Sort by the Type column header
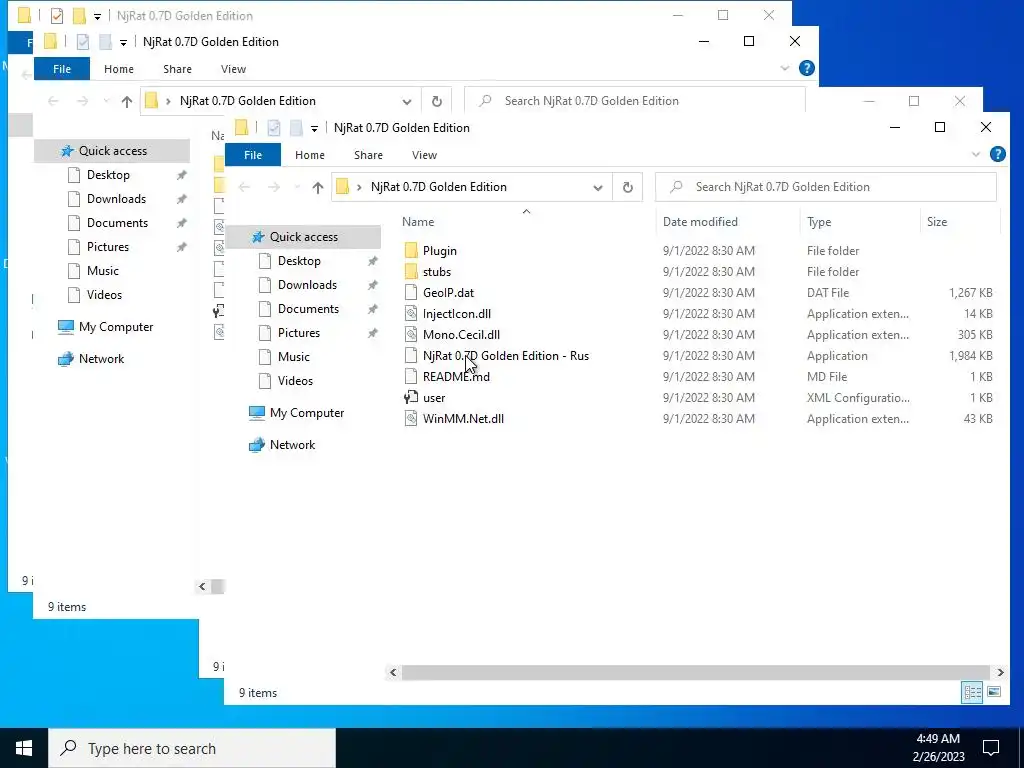 pos(819,221)
